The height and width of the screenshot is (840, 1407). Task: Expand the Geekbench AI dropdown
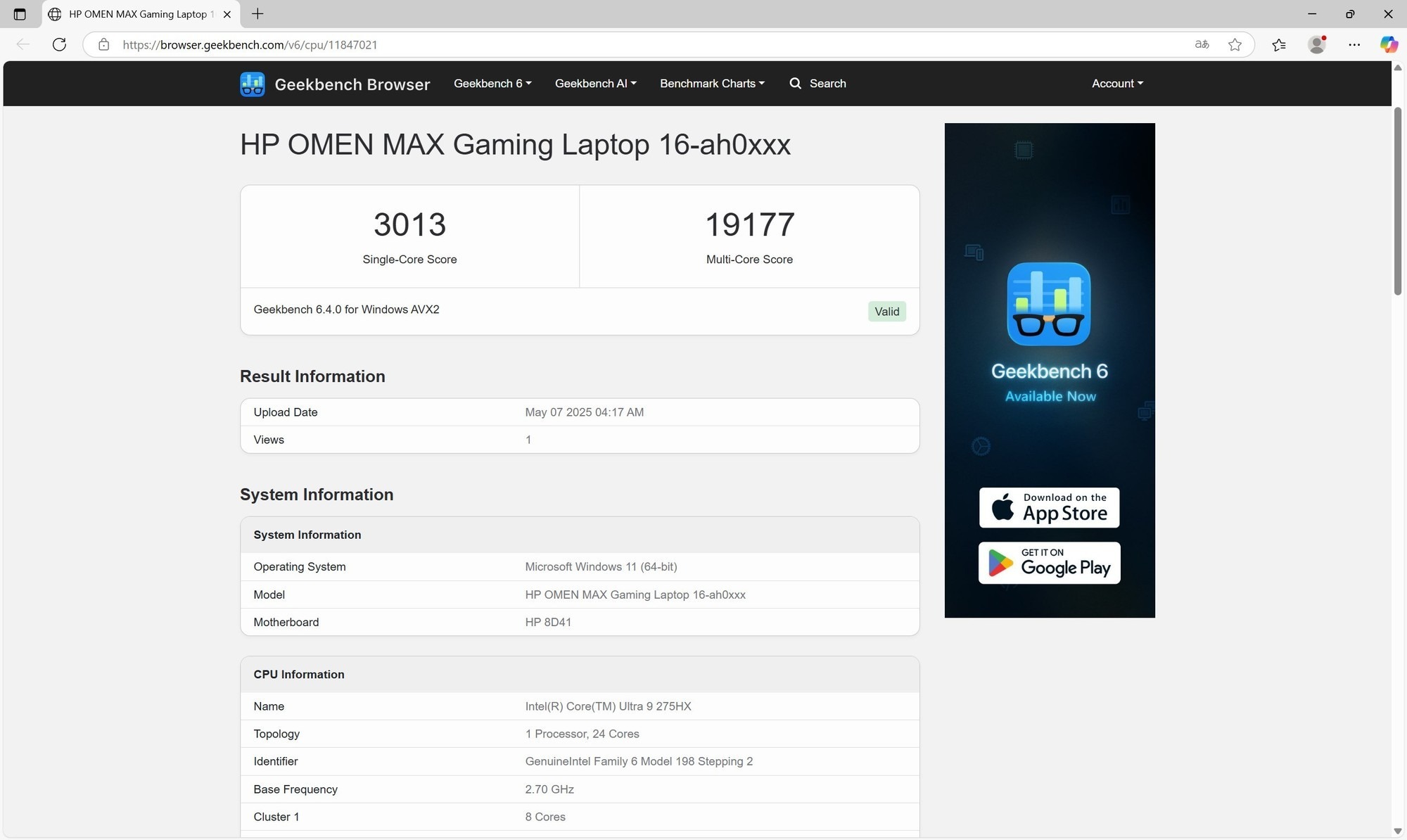click(595, 83)
